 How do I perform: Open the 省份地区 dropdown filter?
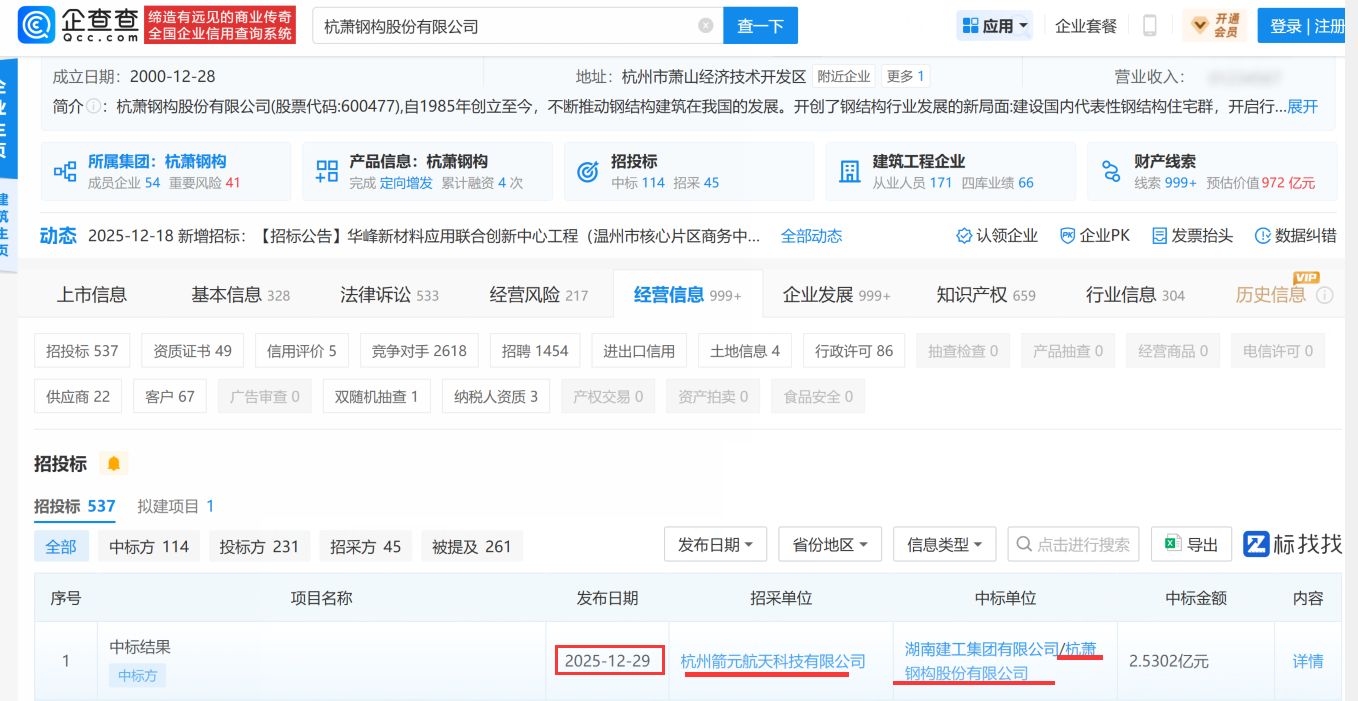pyautogui.click(x=830, y=544)
